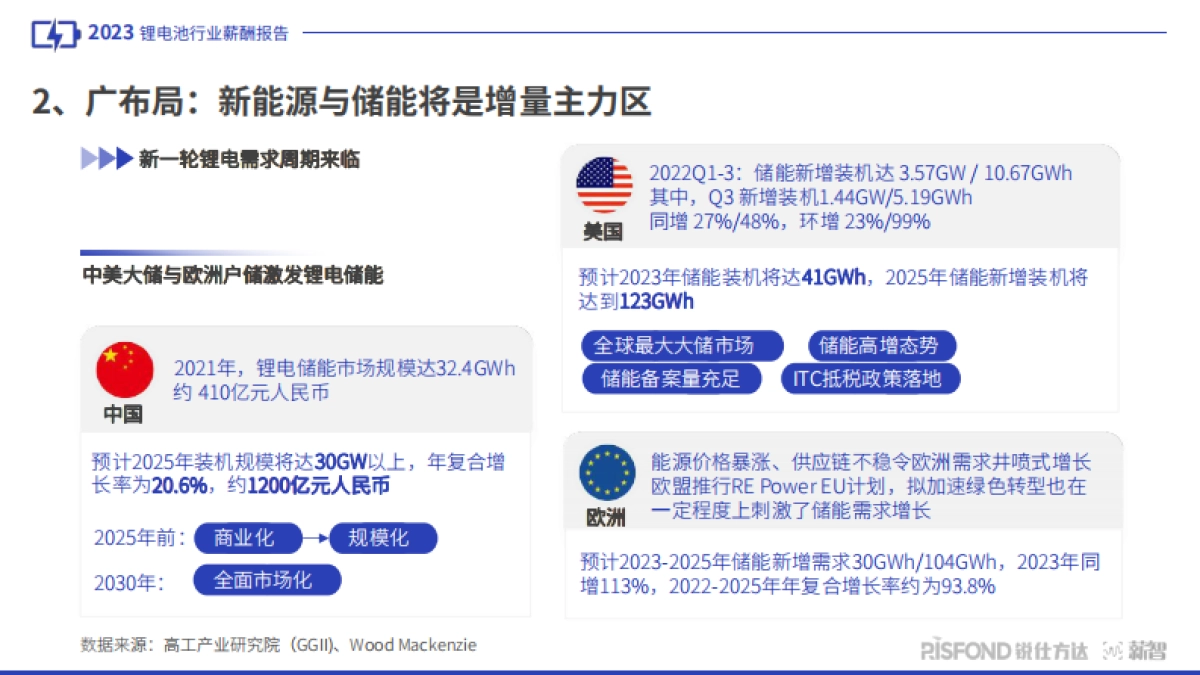Click the triple arrow icon before 新一轮锂电需求周期来临

click(106, 159)
